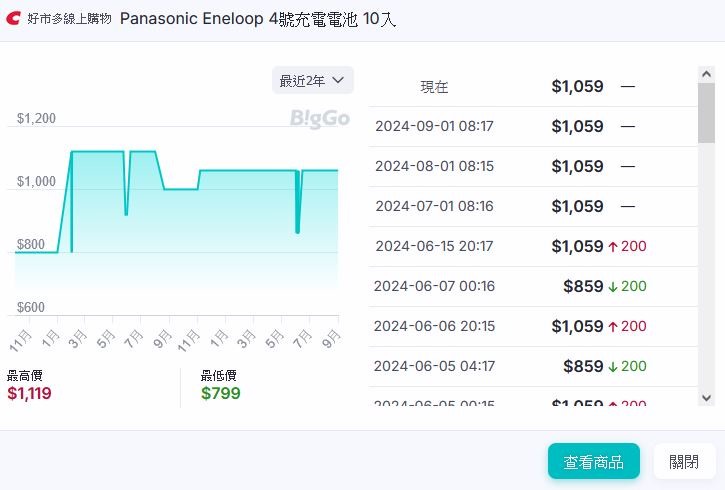The image size is (725, 490).
Task: Open the 最近2年 time range dropdown
Action: [x=312, y=80]
